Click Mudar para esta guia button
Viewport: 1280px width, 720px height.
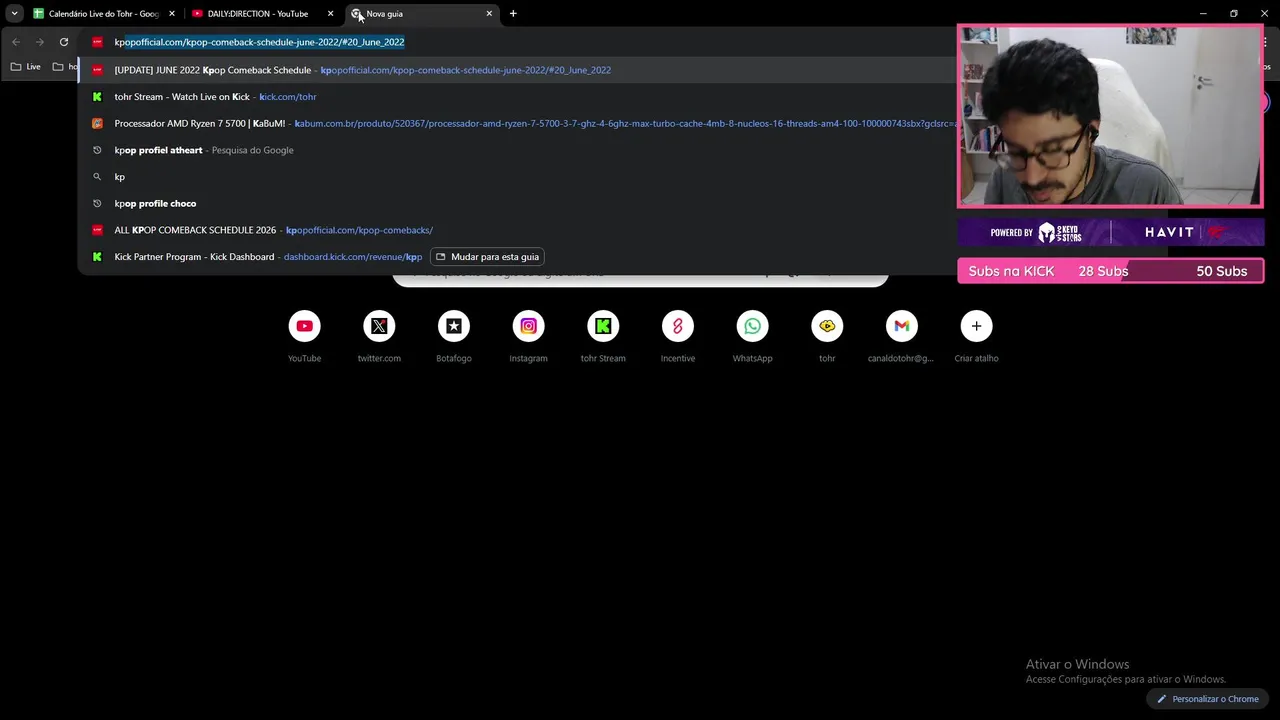[x=487, y=257]
